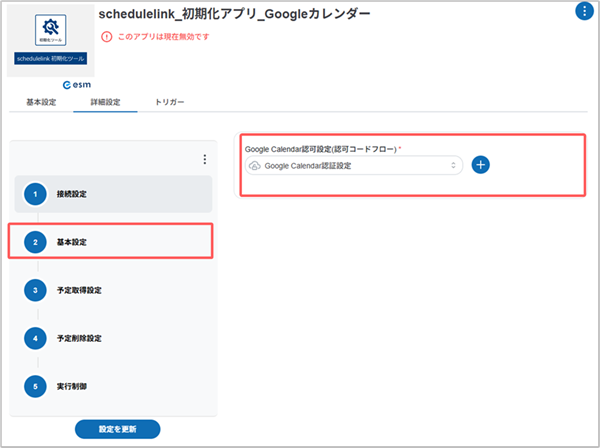Add a new Google Calendar authorization setting
This screenshot has height=448, width=600.
pyautogui.click(x=480, y=165)
